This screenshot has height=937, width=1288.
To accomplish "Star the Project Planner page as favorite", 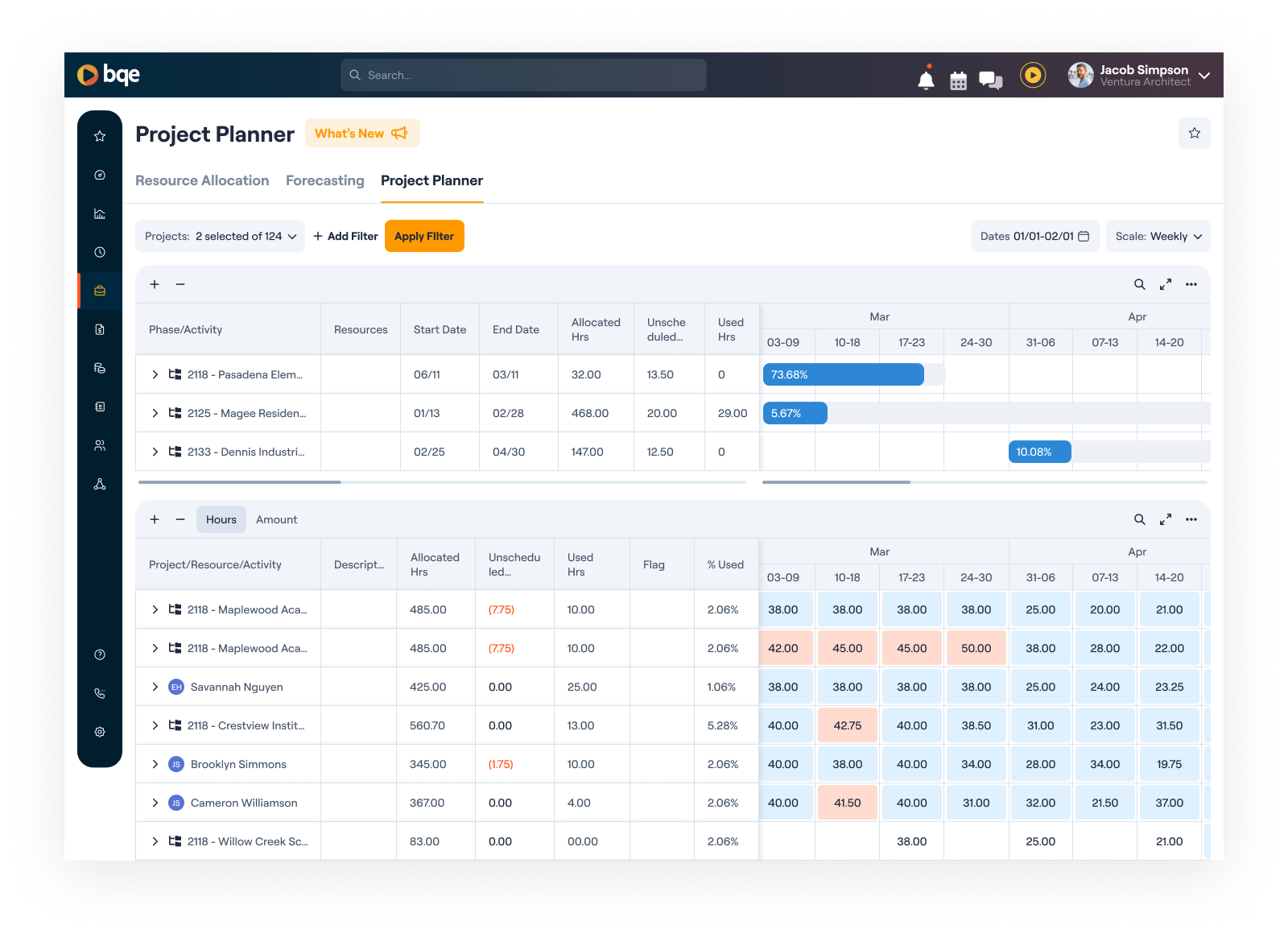I will tap(1195, 133).
